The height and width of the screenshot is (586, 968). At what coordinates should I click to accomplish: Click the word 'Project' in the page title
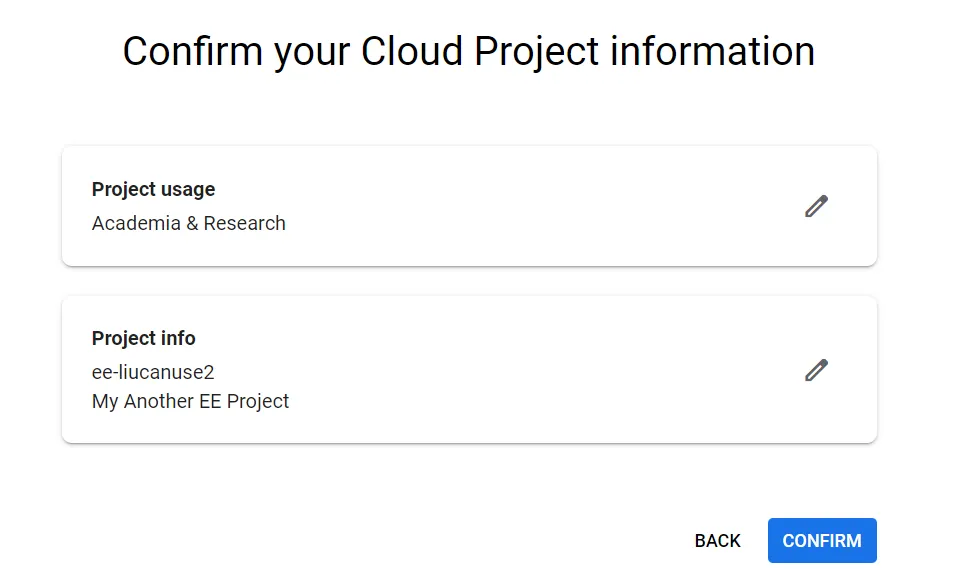click(535, 52)
